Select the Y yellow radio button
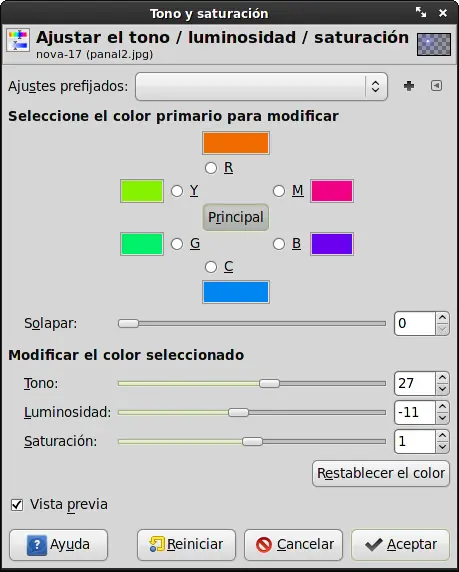This screenshot has height=572, width=459. 177,191
